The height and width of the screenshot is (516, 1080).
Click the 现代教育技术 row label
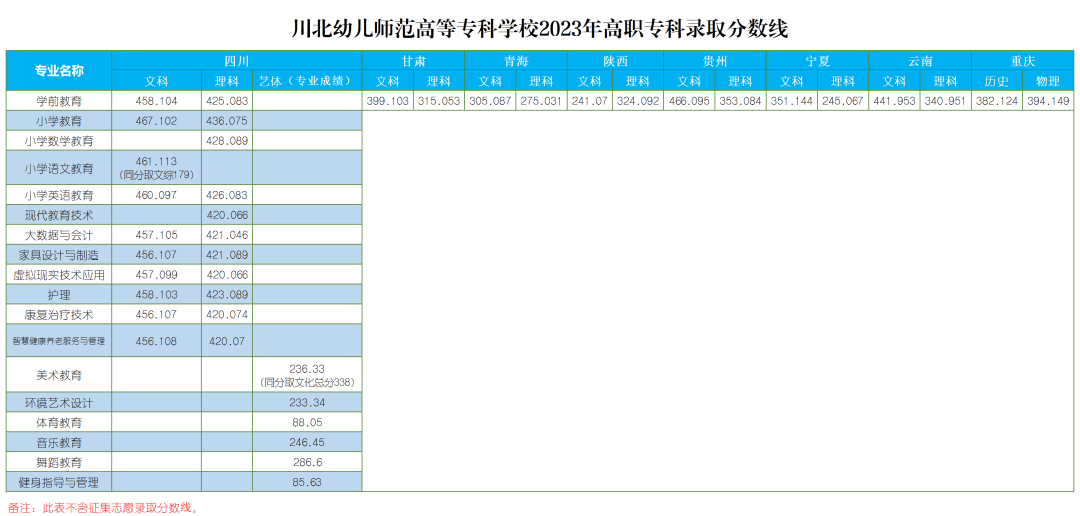(x=59, y=215)
